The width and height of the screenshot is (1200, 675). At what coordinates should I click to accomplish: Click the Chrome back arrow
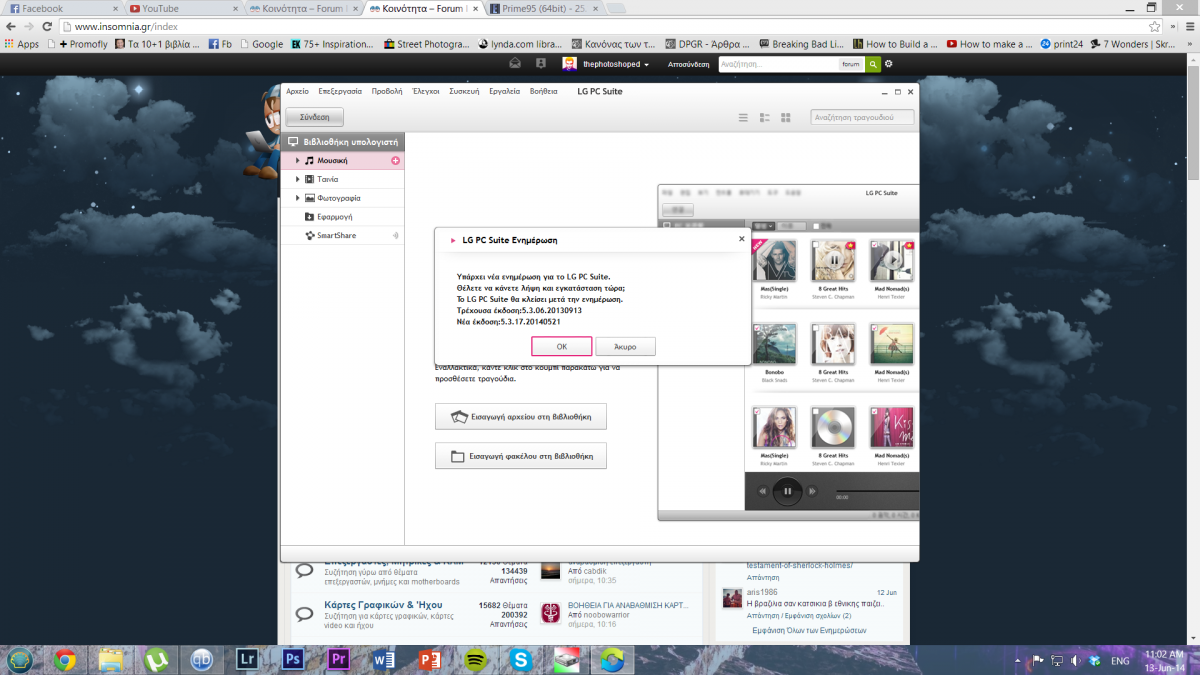[11, 27]
